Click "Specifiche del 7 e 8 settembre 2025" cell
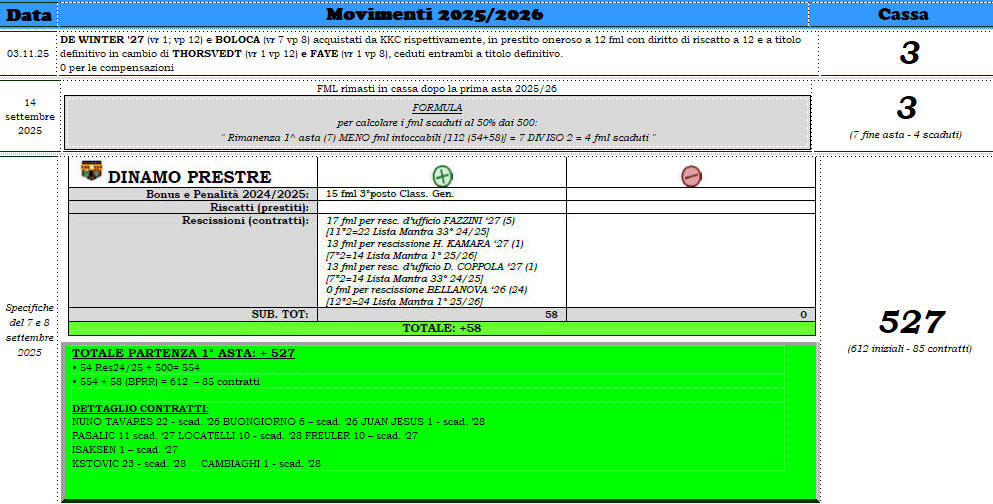 pyautogui.click(x=29, y=330)
